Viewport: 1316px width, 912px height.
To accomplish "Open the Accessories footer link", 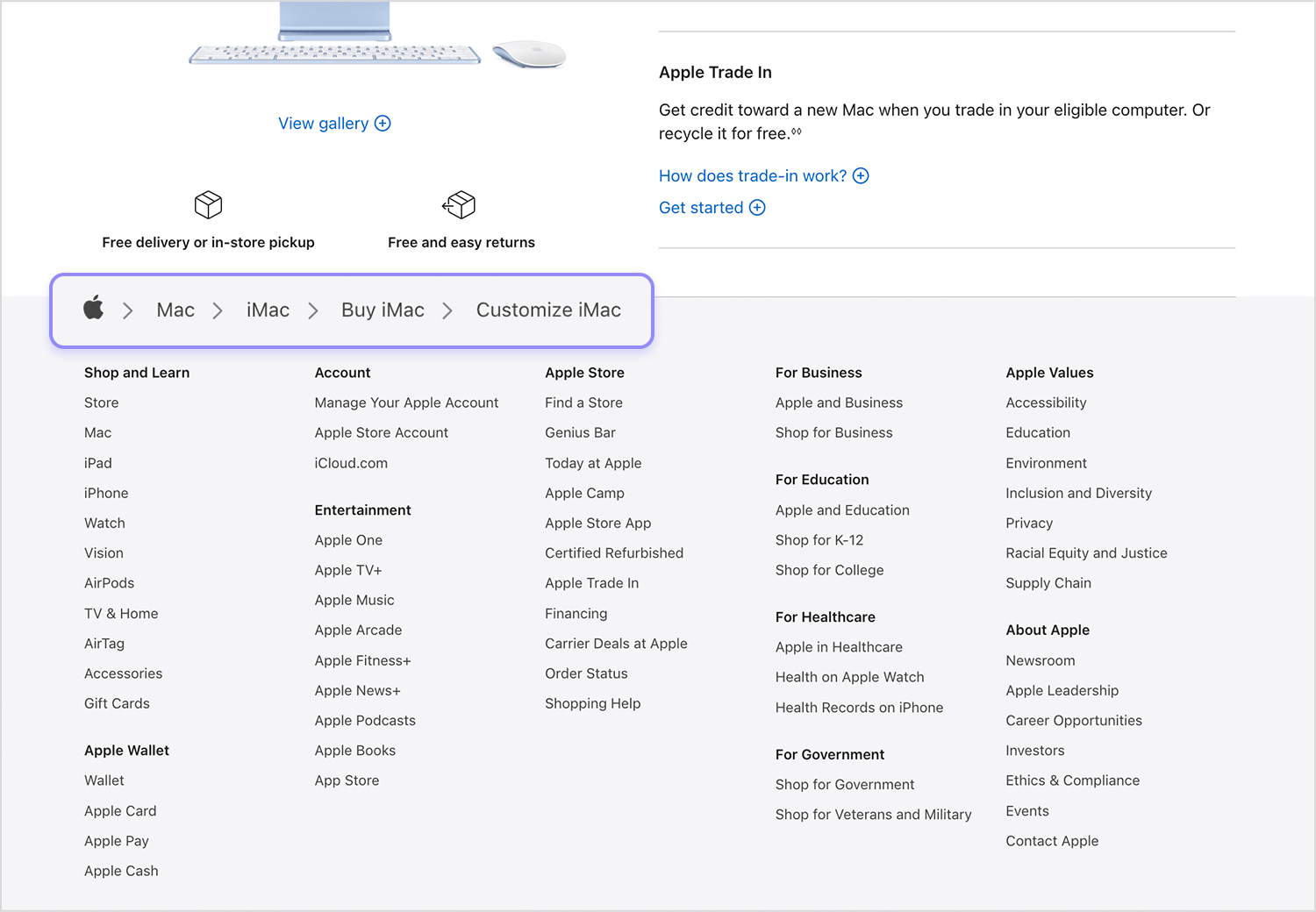I will click(124, 673).
